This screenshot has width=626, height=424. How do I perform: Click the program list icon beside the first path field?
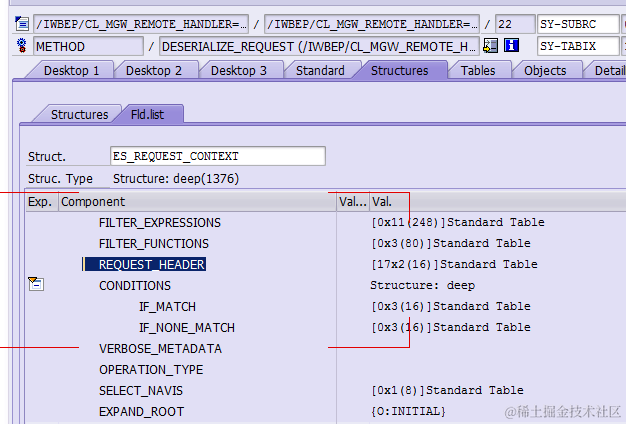tap(22, 24)
